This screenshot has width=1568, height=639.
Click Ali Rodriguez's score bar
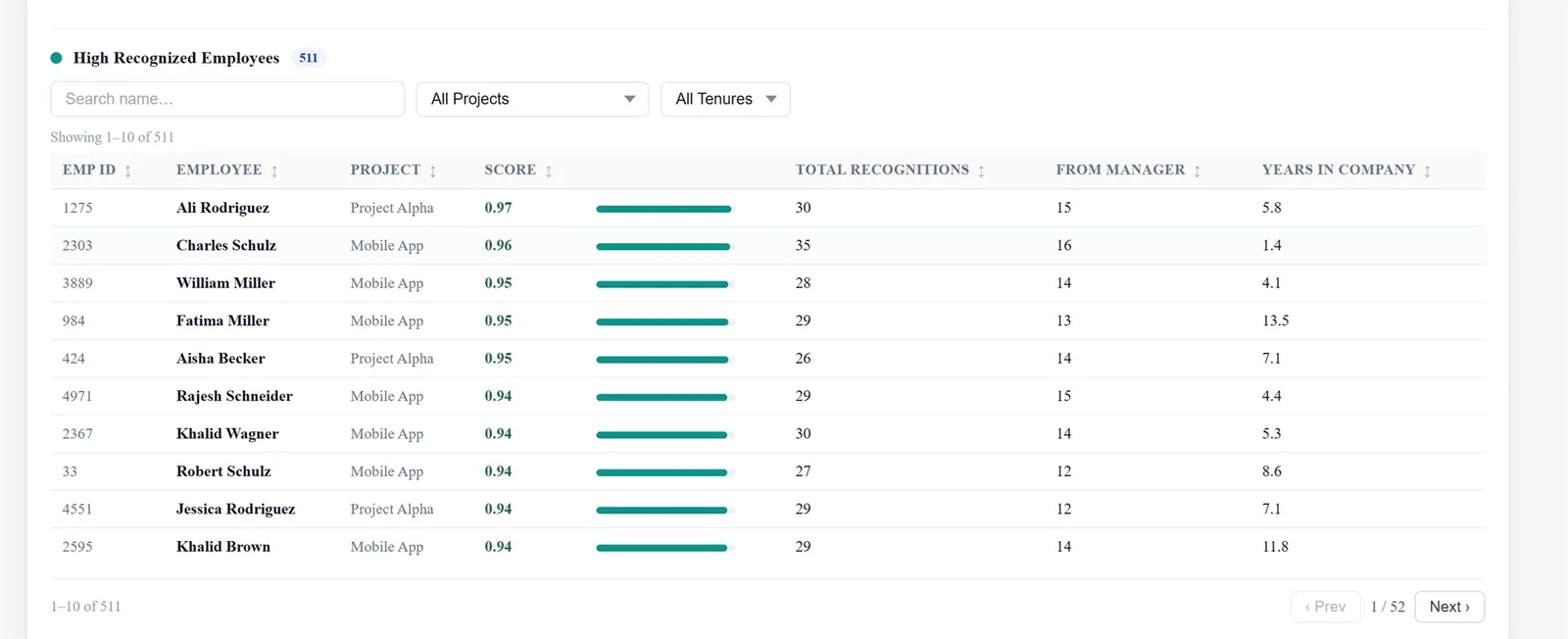pos(665,209)
